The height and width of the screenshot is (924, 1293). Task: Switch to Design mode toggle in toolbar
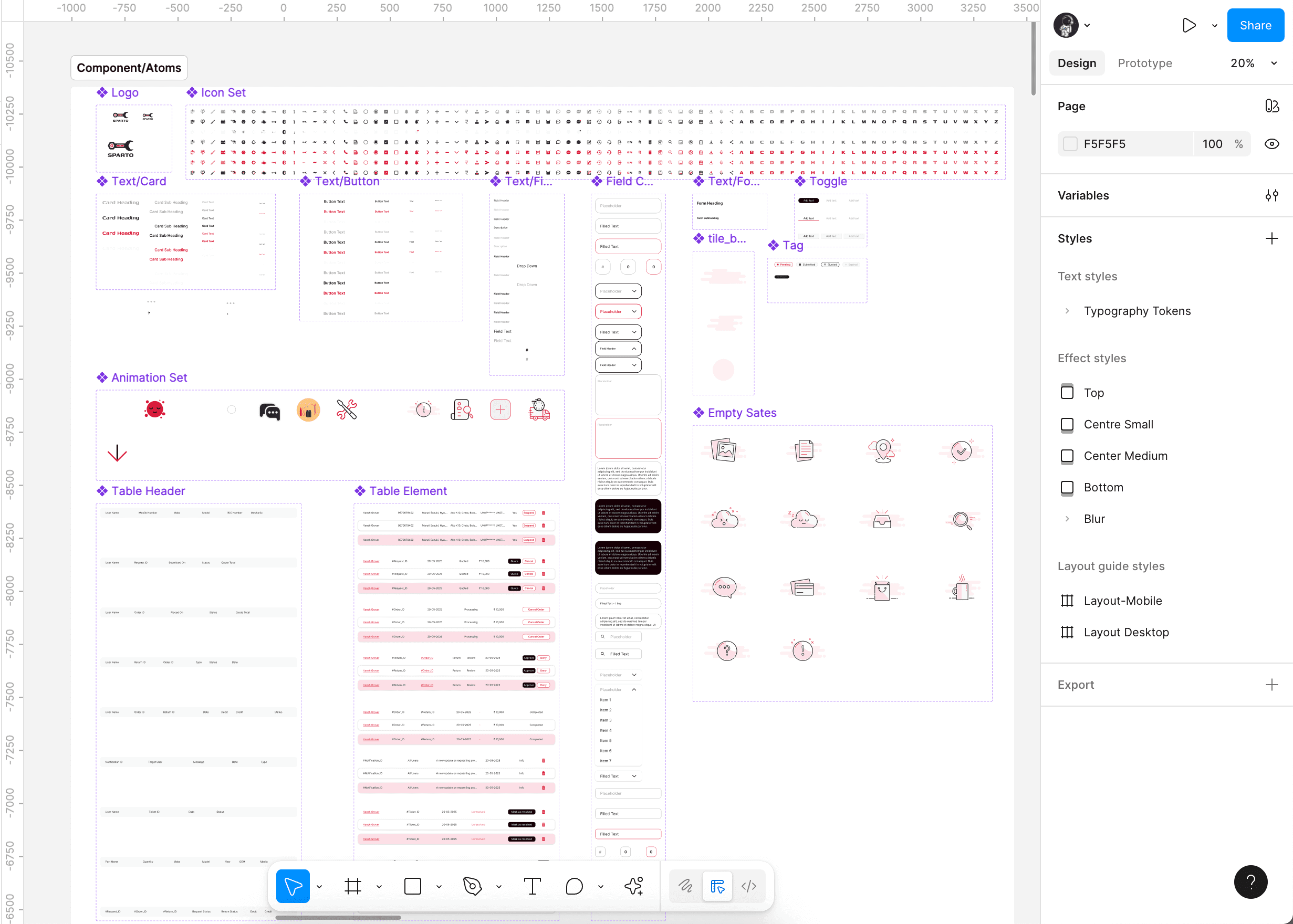717,886
